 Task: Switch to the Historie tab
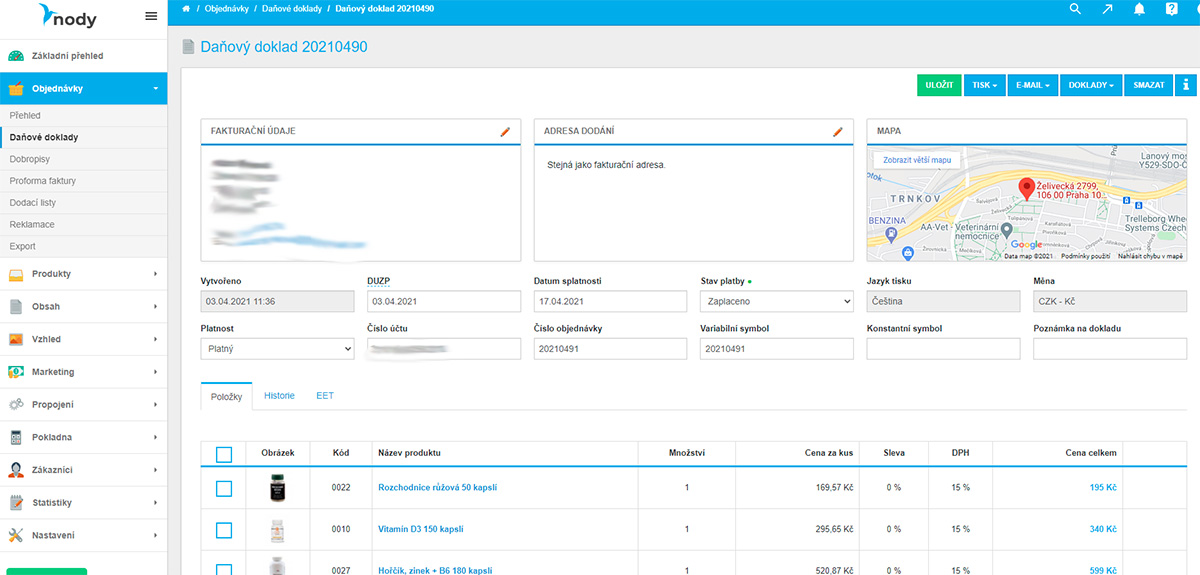[279, 396]
